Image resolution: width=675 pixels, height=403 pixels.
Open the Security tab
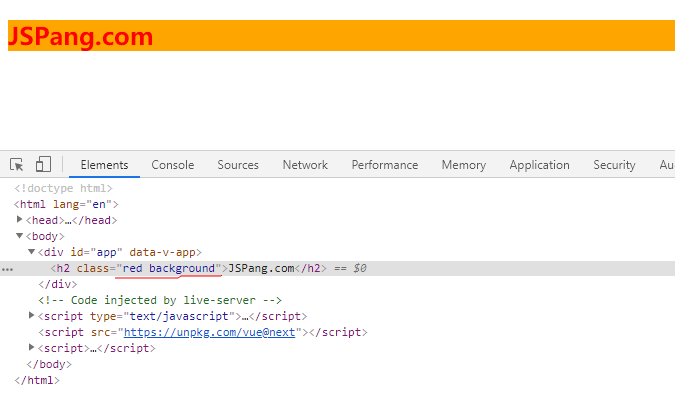click(614, 165)
